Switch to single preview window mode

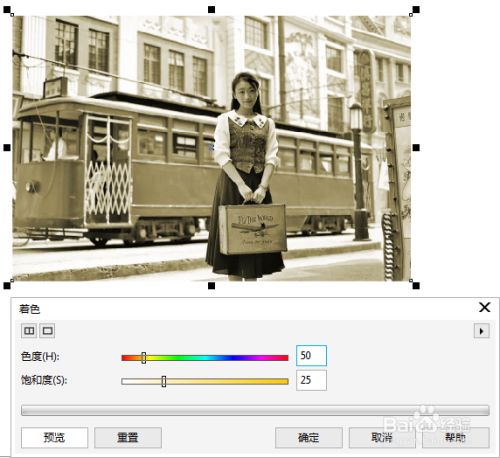pyautogui.click(x=47, y=331)
